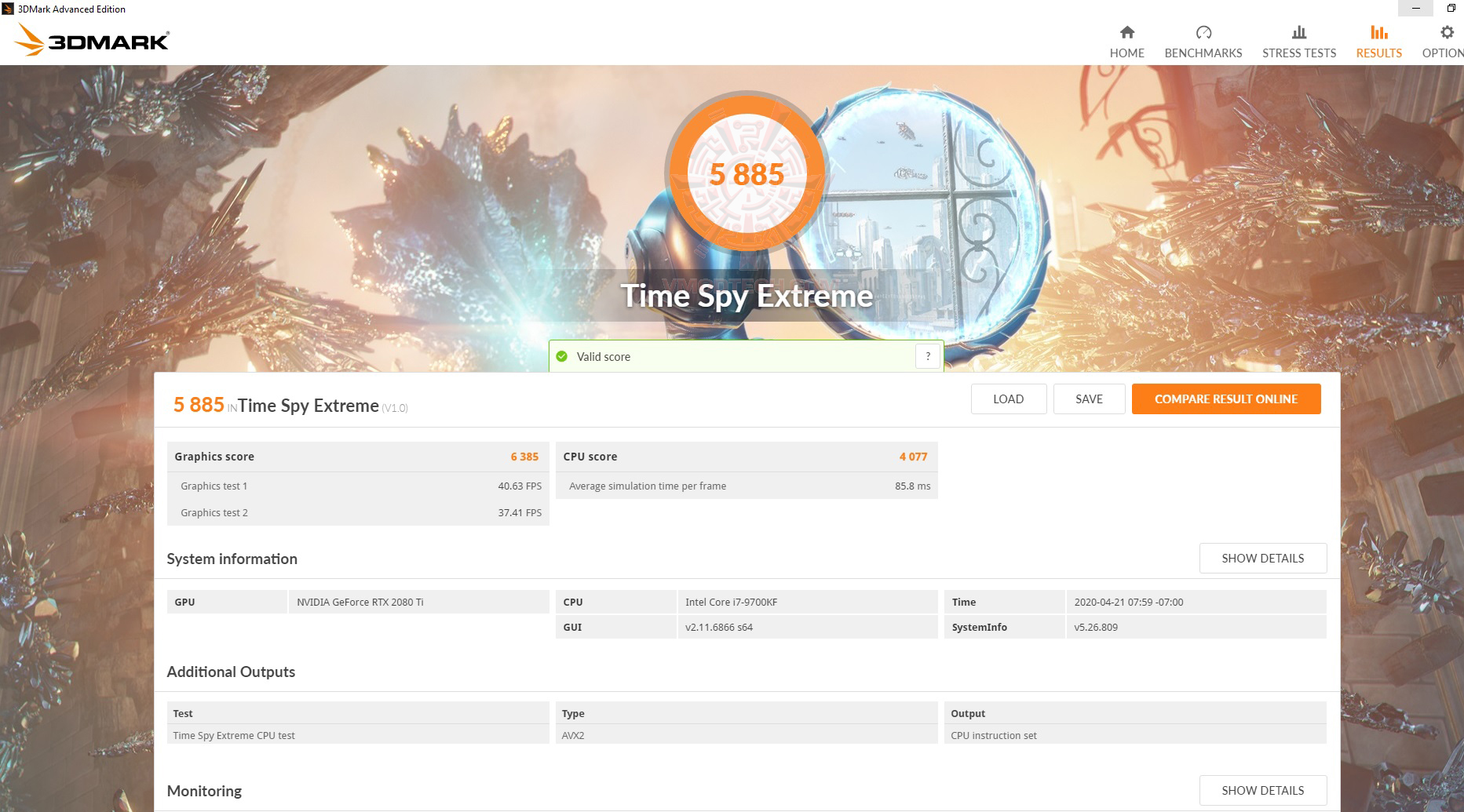Click the Time Spy Extreme banner title
Image resolution: width=1464 pixels, height=812 pixels.
747,296
